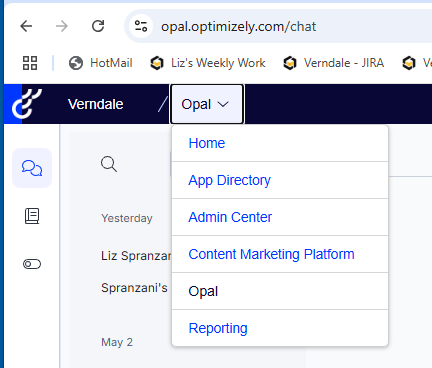The image size is (432, 368).
Task: Open the Liz's Weekly Work bookmark
Action: click(208, 63)
